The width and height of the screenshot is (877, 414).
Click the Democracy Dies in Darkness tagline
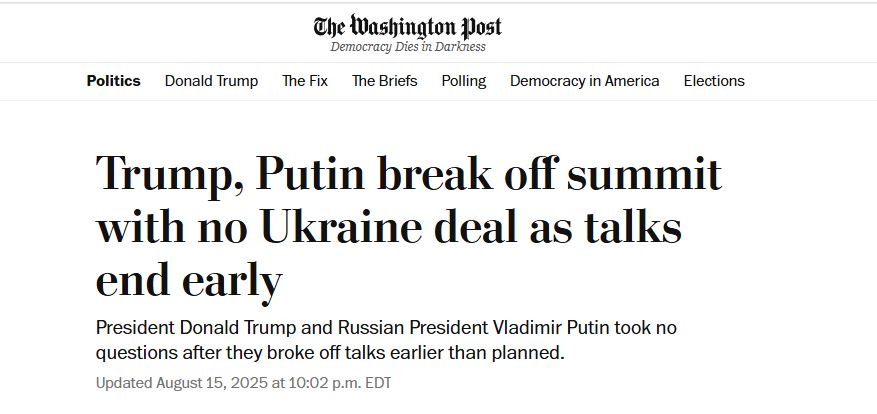(408, 47)
